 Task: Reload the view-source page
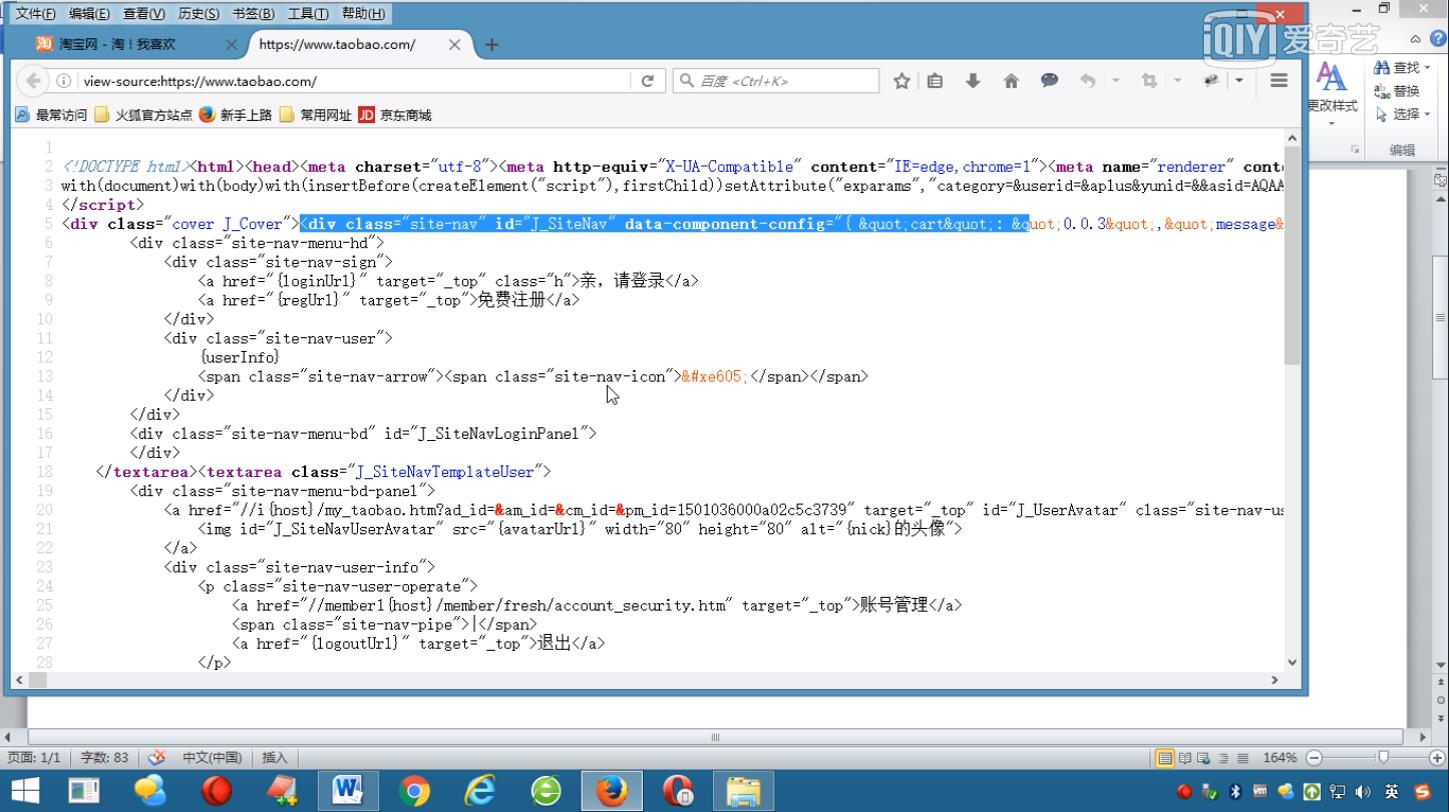coord(647,81)
